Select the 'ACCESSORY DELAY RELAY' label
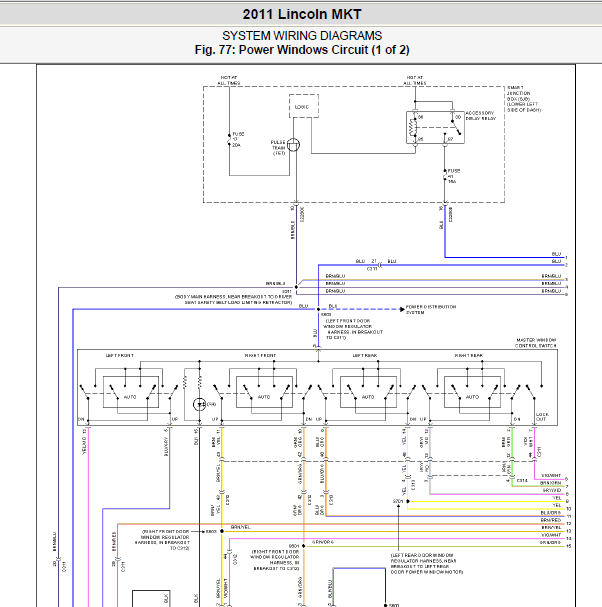The width and height of the screenshot is (602, 607). click(480, 116)
